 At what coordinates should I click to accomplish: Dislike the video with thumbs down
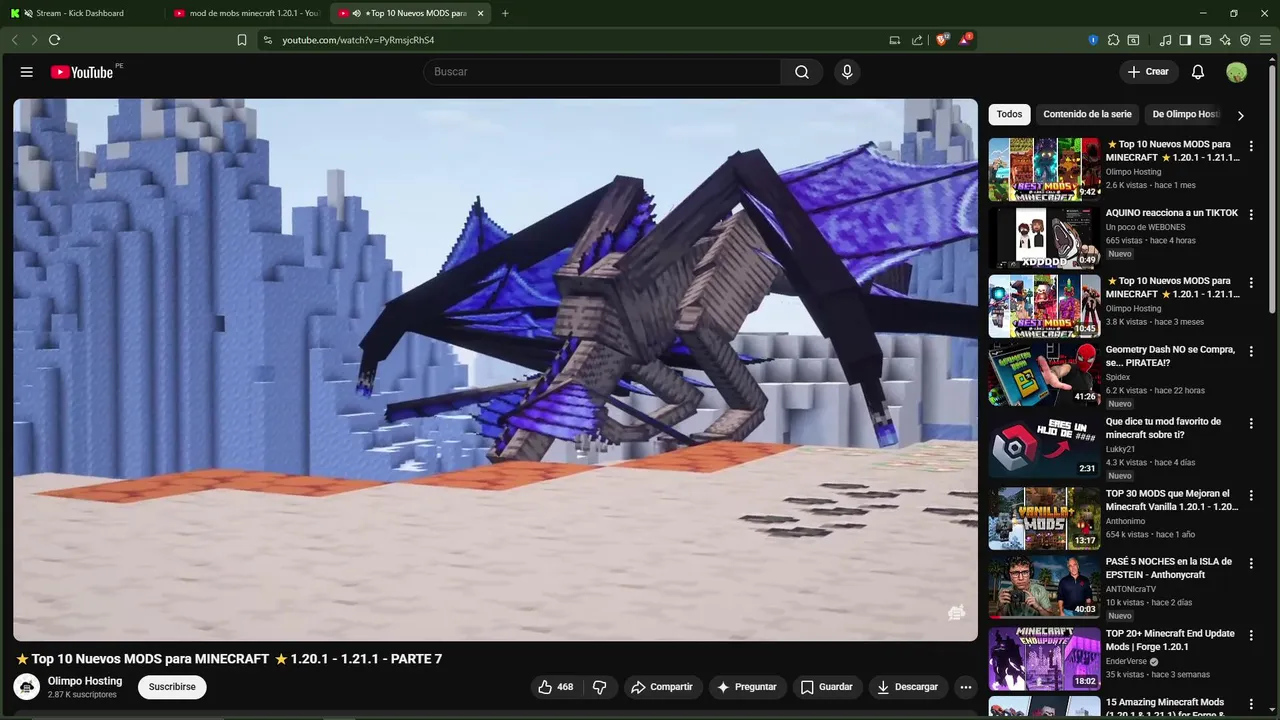(600, 687)
